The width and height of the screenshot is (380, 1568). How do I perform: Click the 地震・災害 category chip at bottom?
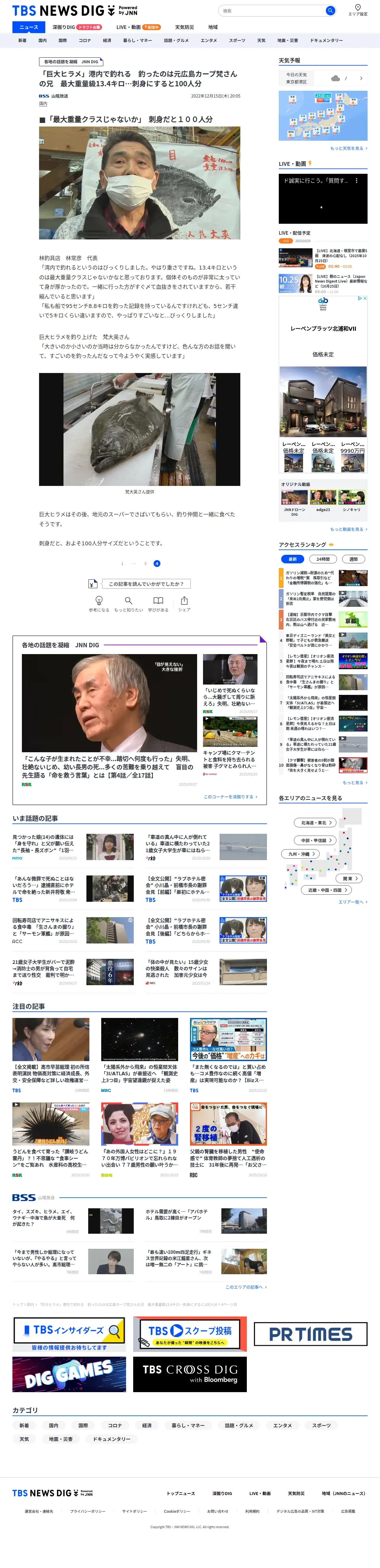(60, 1439)
